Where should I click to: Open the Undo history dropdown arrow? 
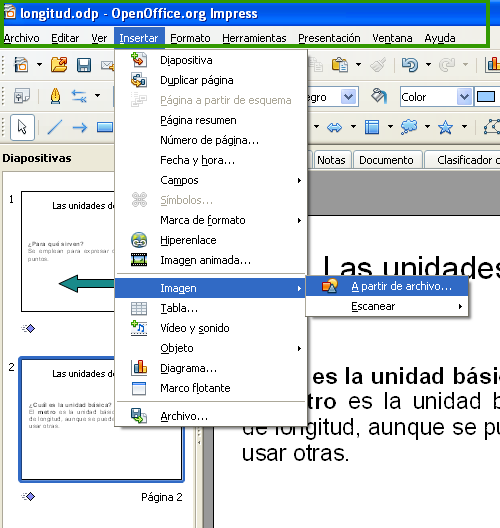click(428, 64)
